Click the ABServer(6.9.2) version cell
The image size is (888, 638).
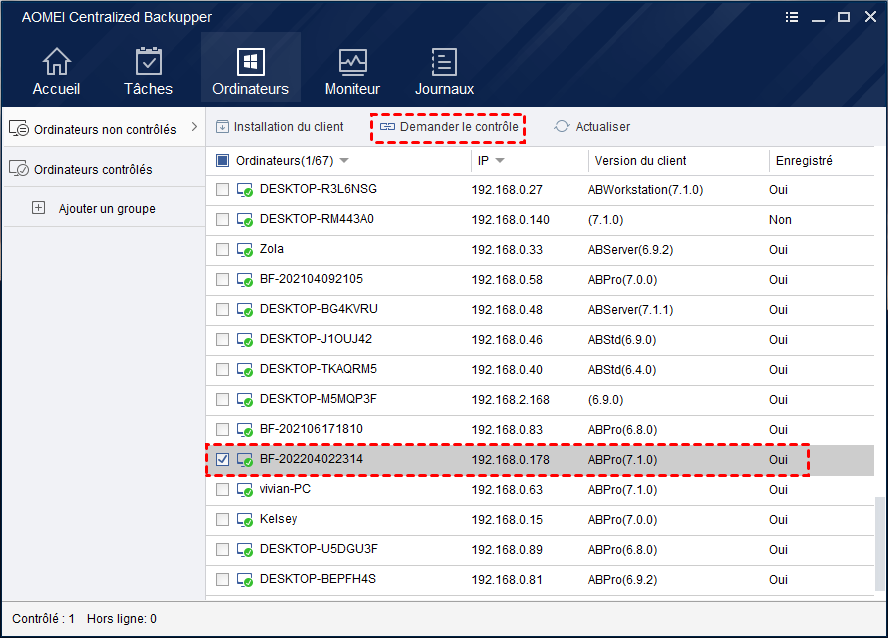630,250
